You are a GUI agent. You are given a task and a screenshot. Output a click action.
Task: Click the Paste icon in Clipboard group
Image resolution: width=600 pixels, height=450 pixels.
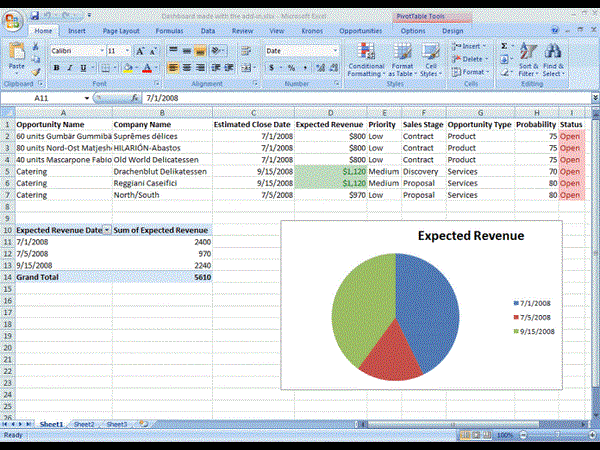pos(16,55)
